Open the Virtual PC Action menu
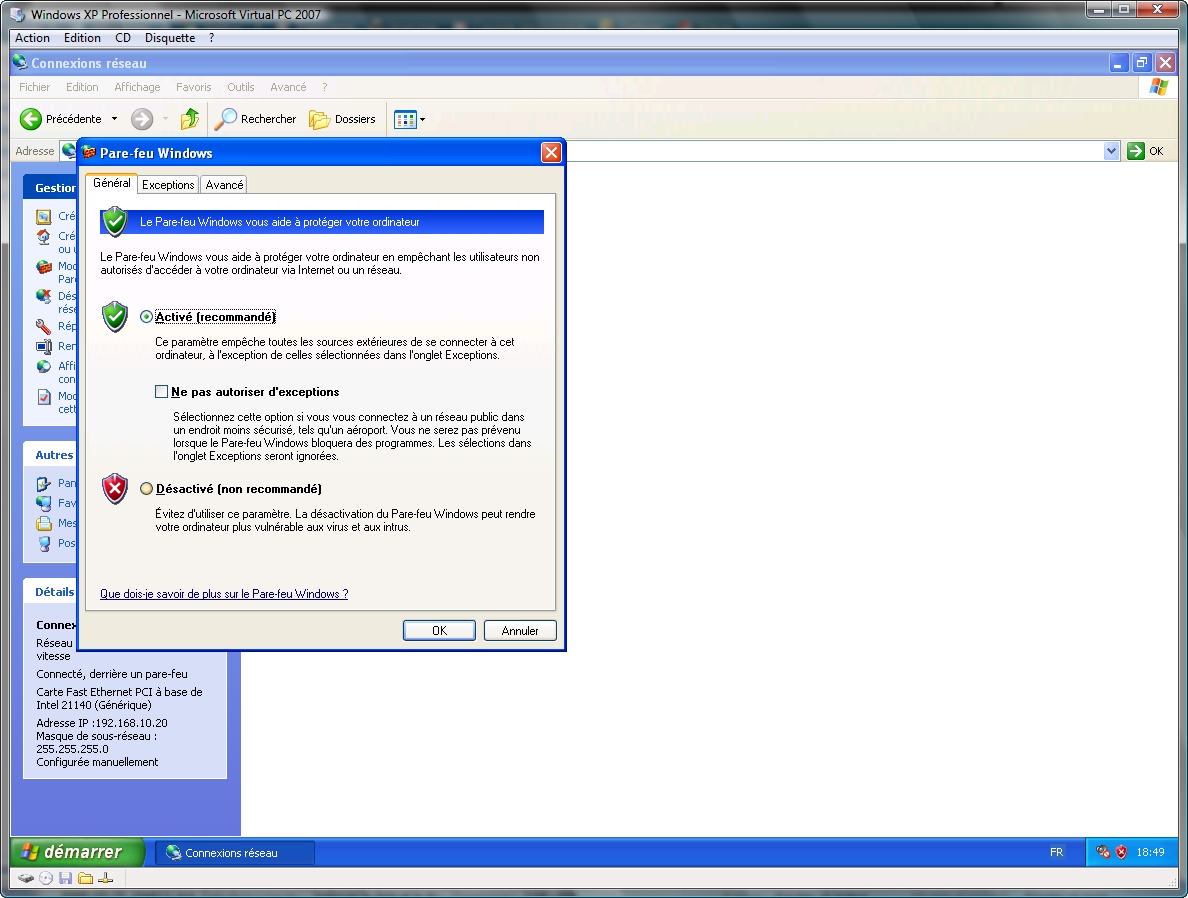The width and height of the screenshot is (1188, 898). point(33,38)
